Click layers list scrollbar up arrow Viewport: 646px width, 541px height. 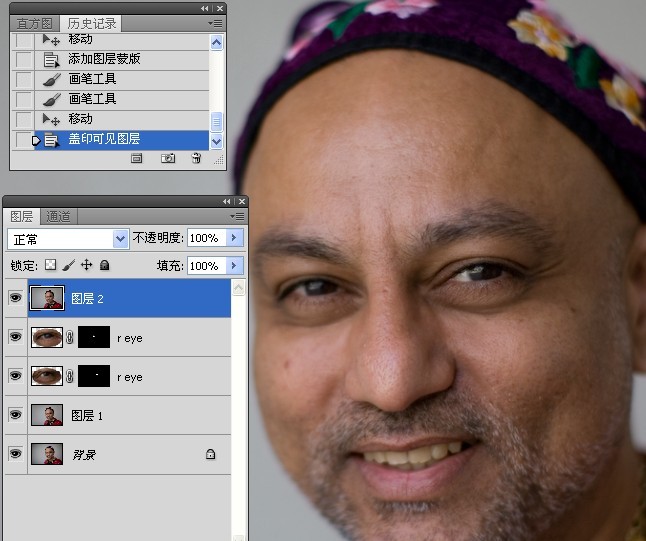(239, 288)
